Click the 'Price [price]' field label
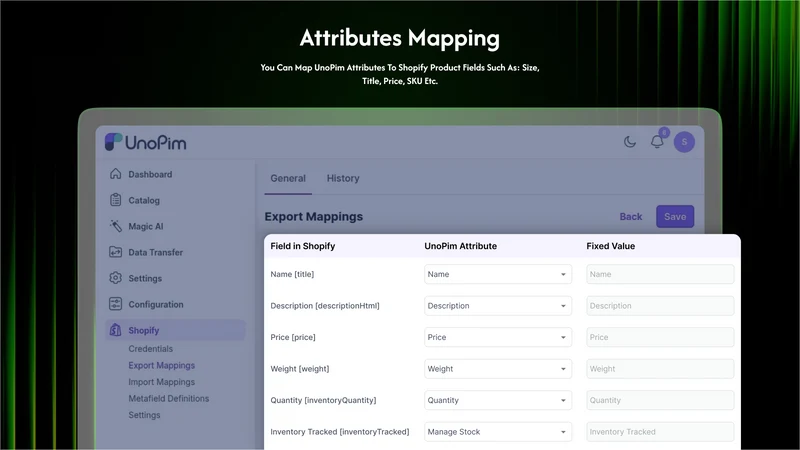Screen dimensions: 800x450 click(x=293, y=337)
